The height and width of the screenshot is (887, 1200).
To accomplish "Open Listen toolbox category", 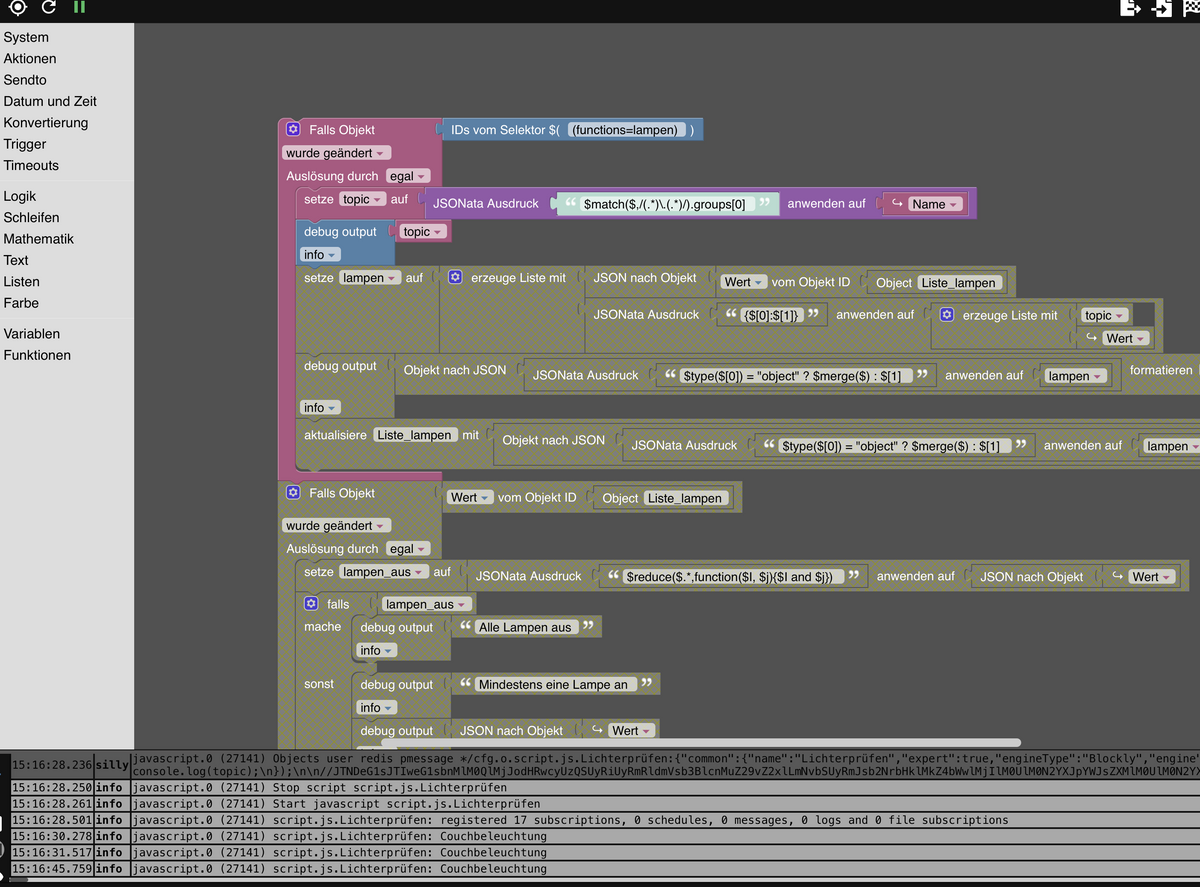I will 22,282.
